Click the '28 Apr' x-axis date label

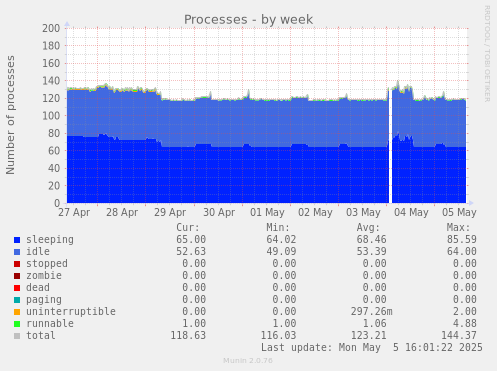tap(122, 213)
